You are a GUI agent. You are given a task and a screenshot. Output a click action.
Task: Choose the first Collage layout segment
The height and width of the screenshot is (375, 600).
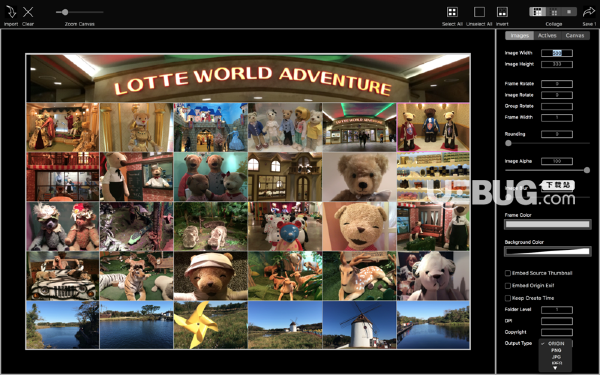[538, 12]
